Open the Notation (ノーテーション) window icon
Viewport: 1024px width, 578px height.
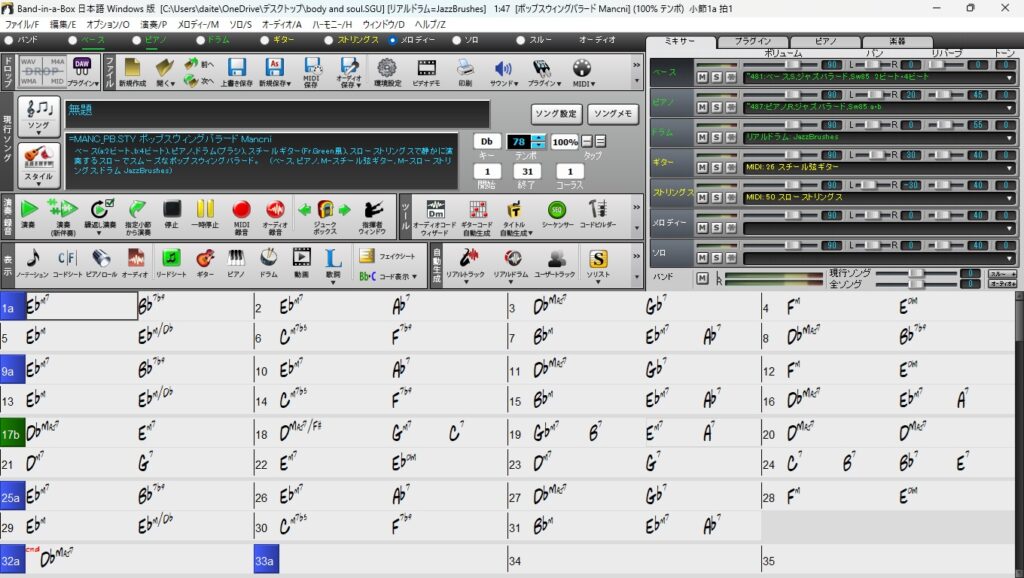click(32, 263)
